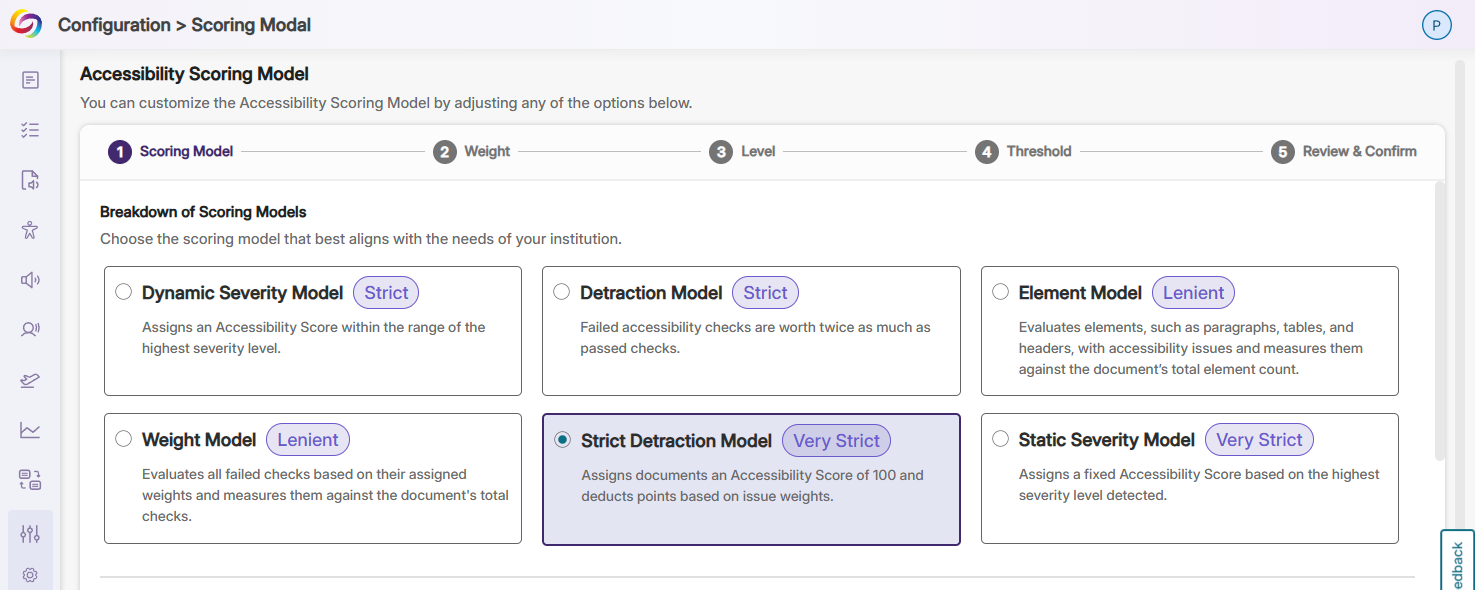1475x590 pixels.
Task: Open the checklist sidebar icon
Action: (x=30, y=130)
